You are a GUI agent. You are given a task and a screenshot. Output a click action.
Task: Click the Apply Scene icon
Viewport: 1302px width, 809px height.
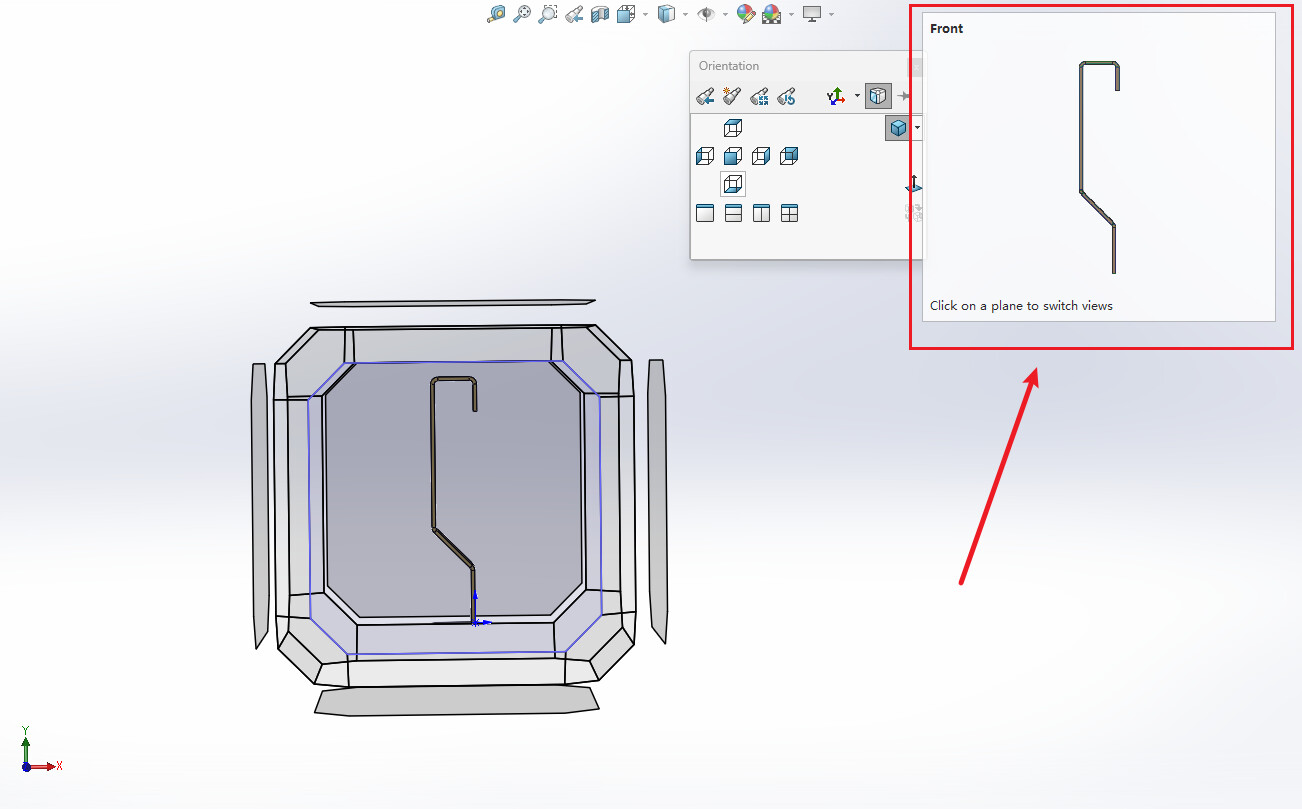tap(771, 14)
